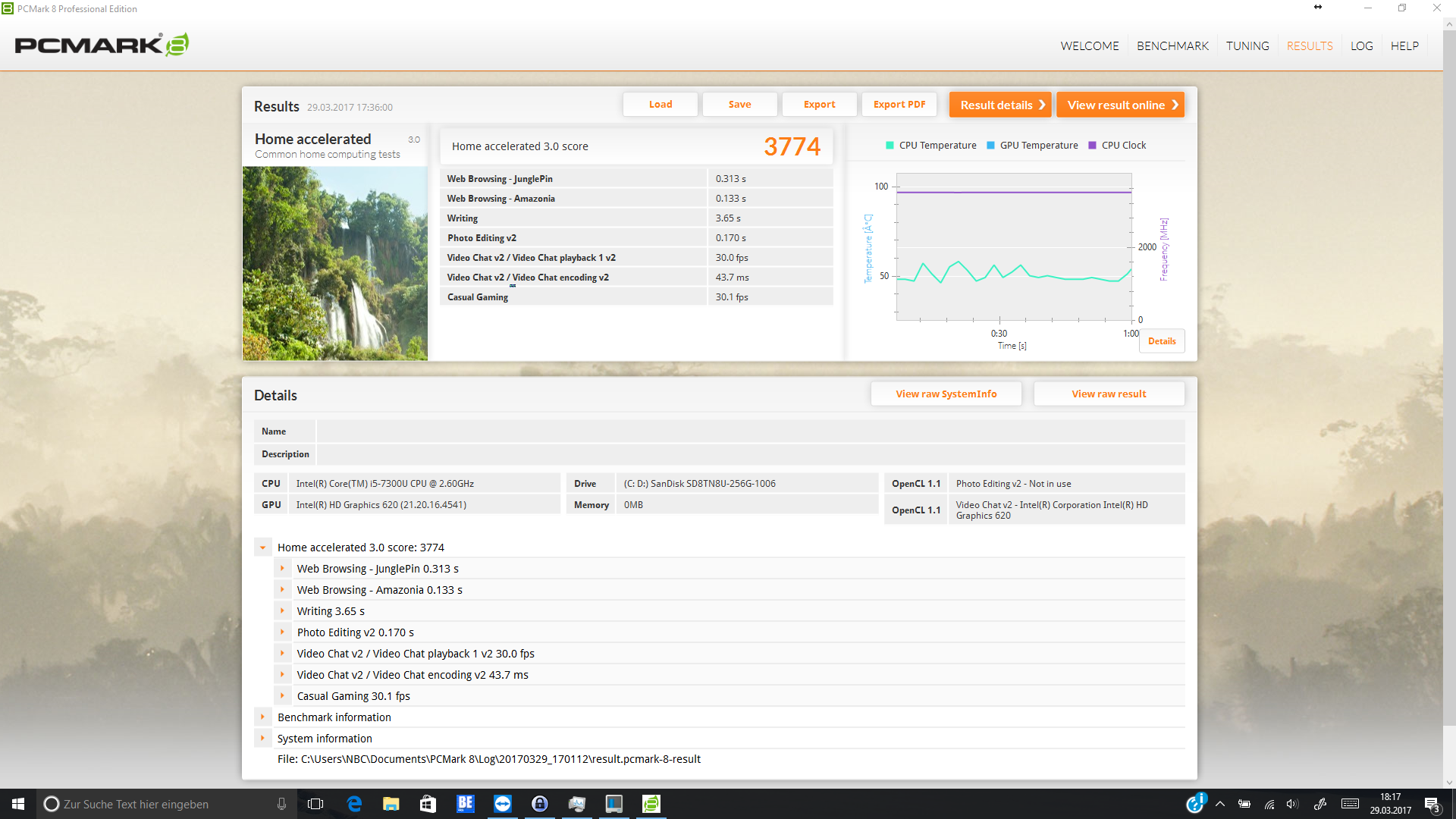Click the Export PDF button
The width and height of the screenshot is (1456, 819).
(x=899, y=105)
